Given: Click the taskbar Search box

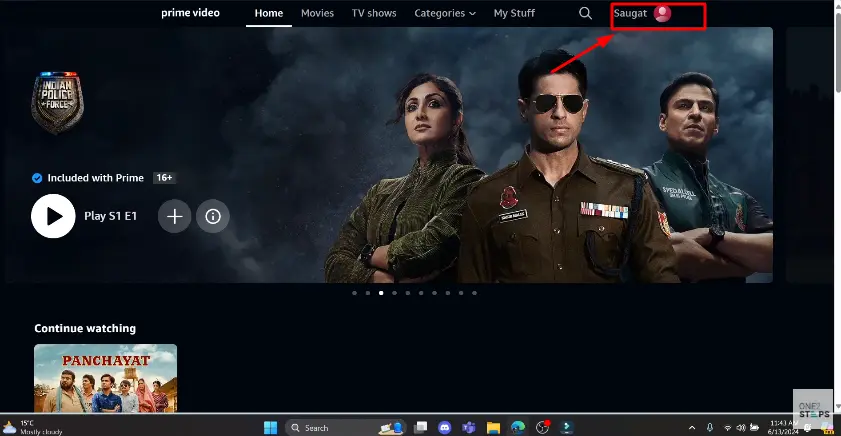Looking at the screenshot, I should [346, 427].
